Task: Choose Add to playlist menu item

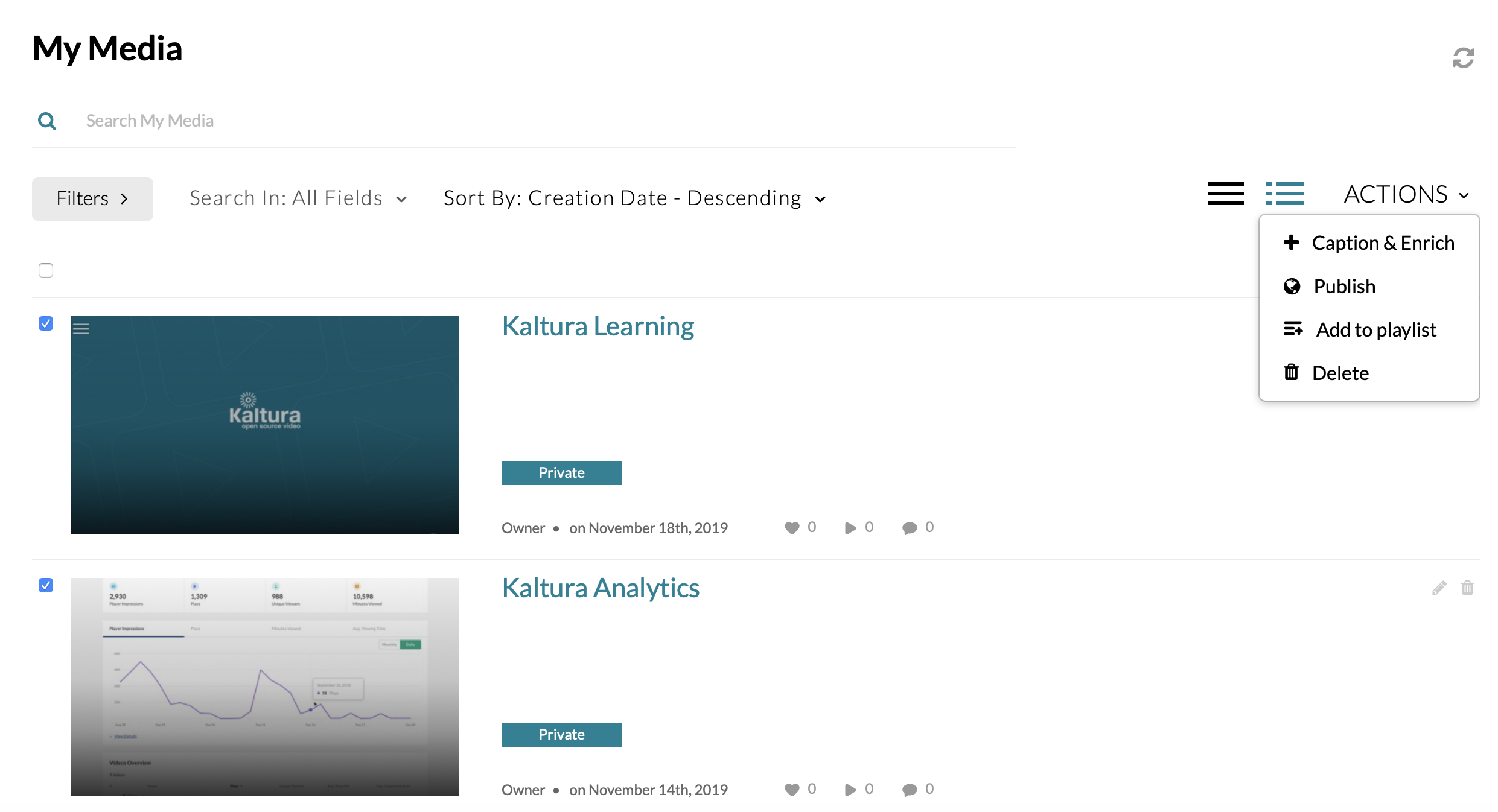Action: 1375,330
